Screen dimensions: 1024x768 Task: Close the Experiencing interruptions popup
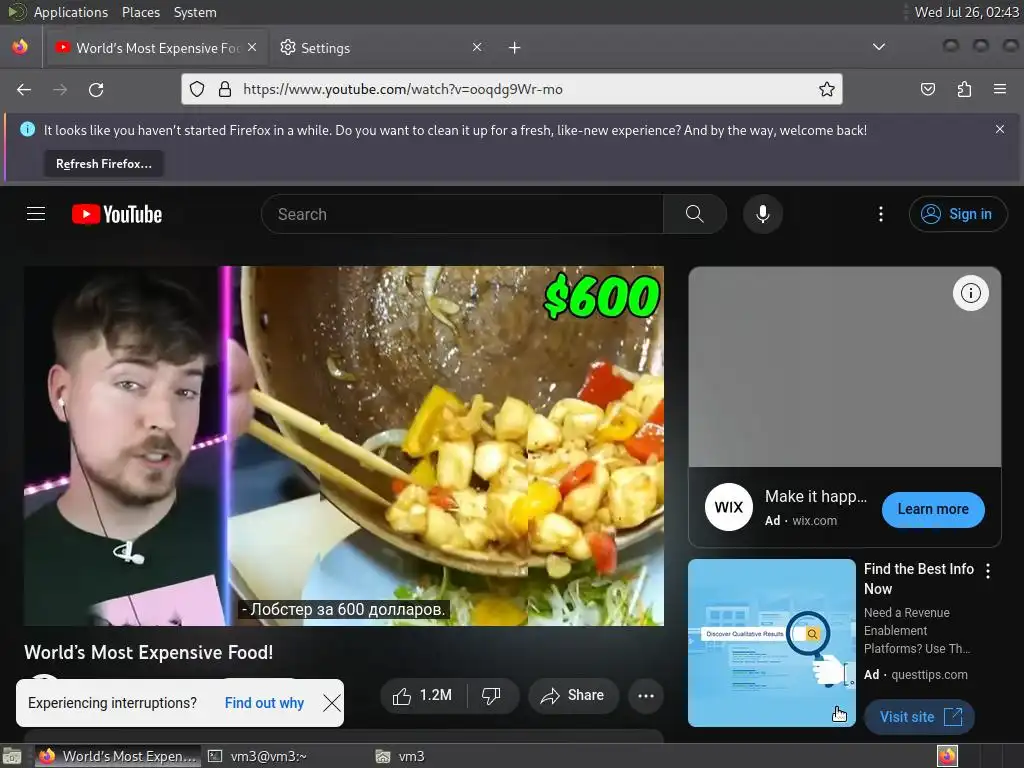[x=332, y=703]
